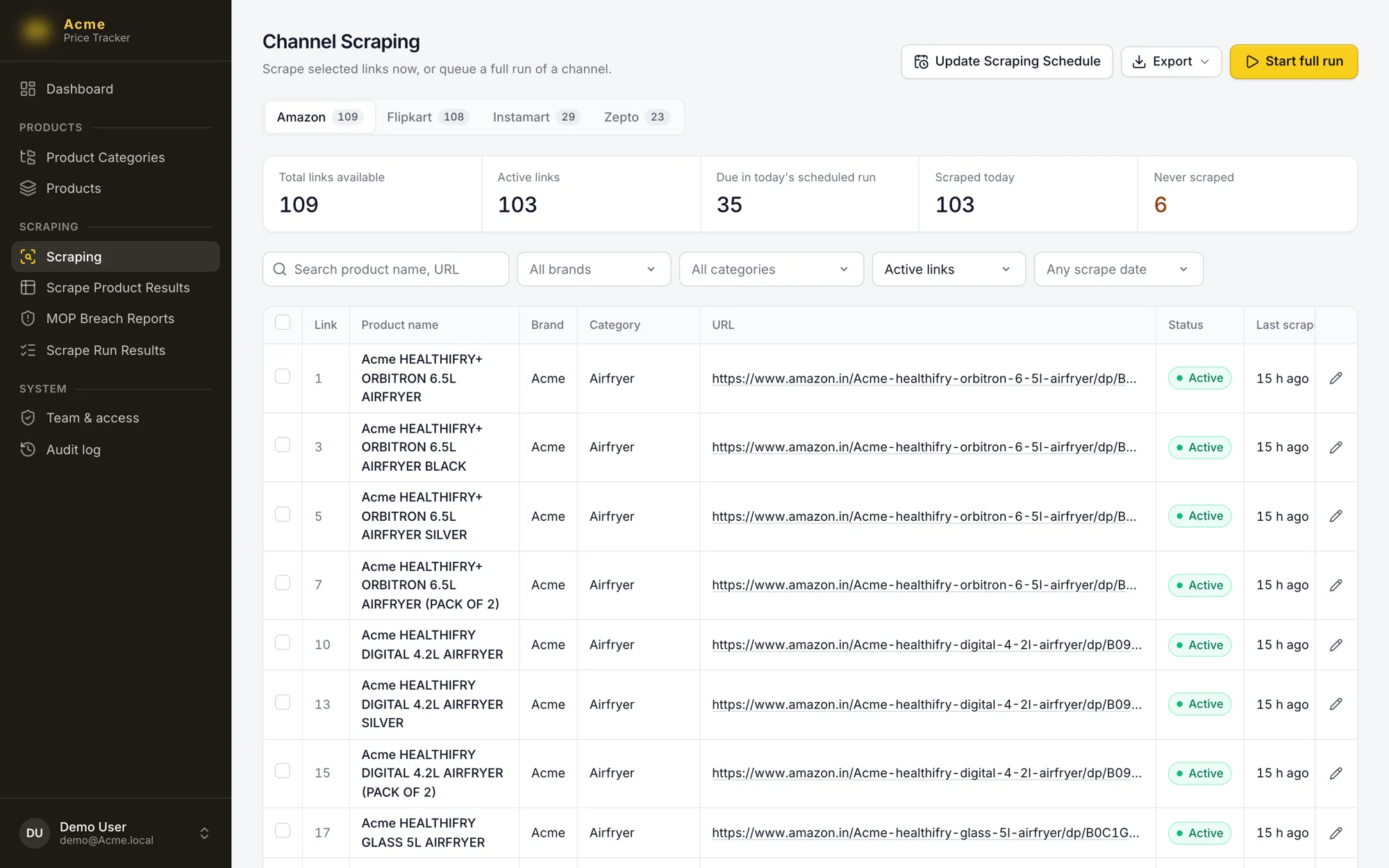The height and width of the screenshot is (868, 1389).
Task: Click the Product Categories tree icon
Action: pos(28,157)
